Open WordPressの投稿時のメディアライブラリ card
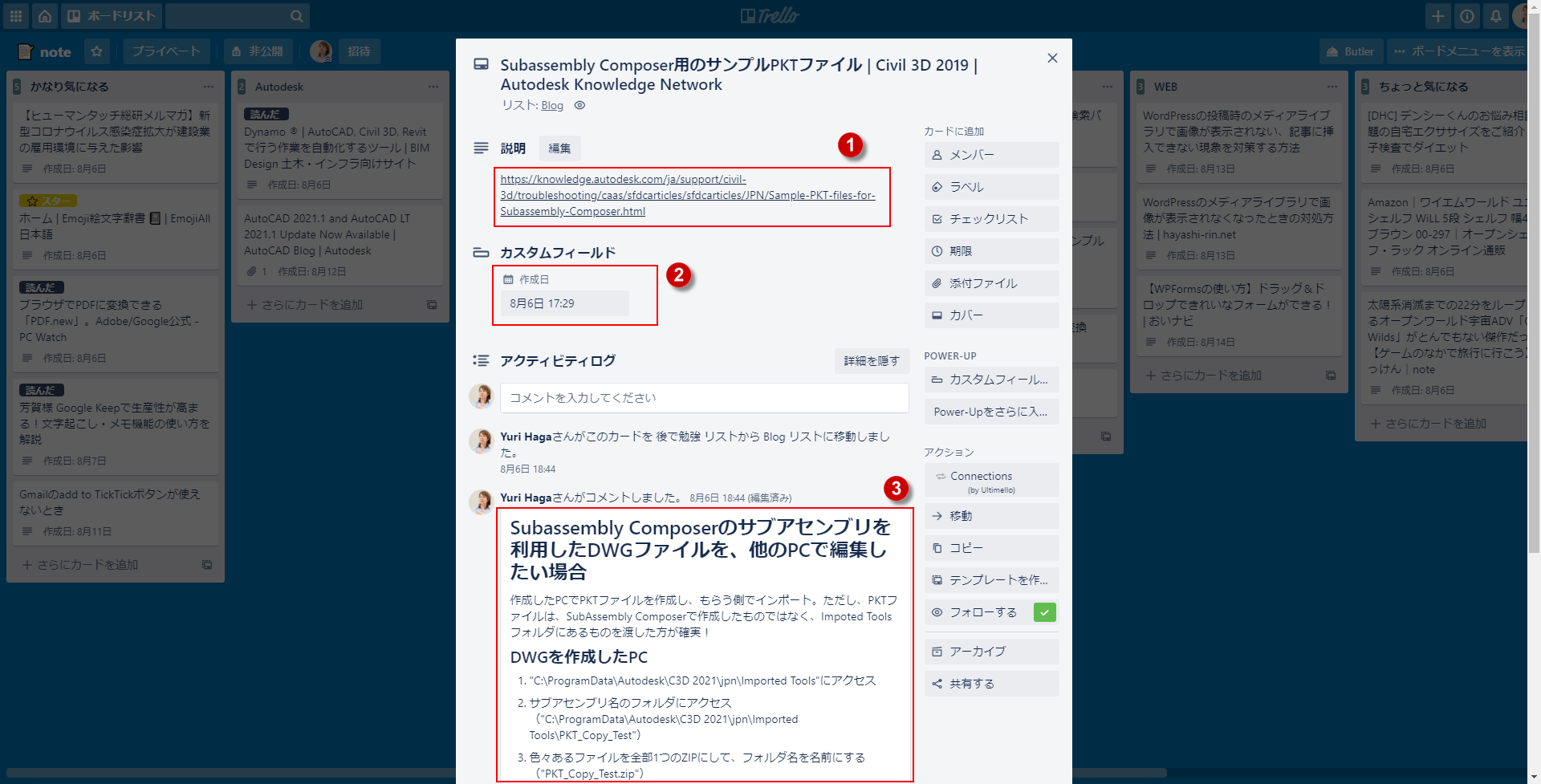Viewport: 1541px width, 784px height. (1239, 142)
